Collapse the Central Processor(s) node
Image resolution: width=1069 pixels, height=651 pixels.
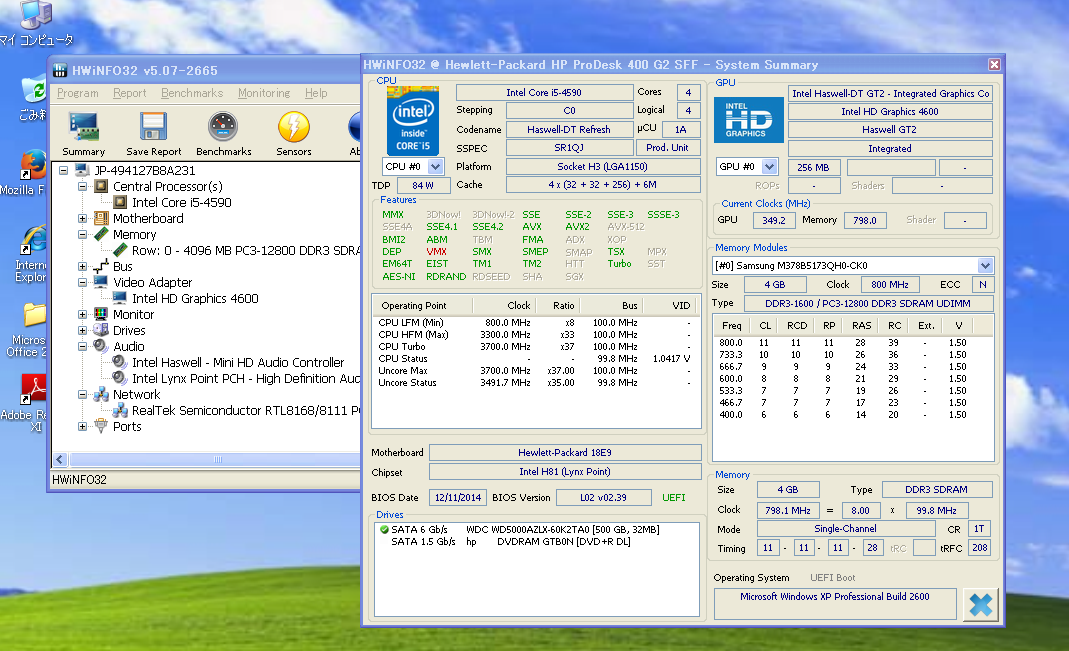coord(82,186)
